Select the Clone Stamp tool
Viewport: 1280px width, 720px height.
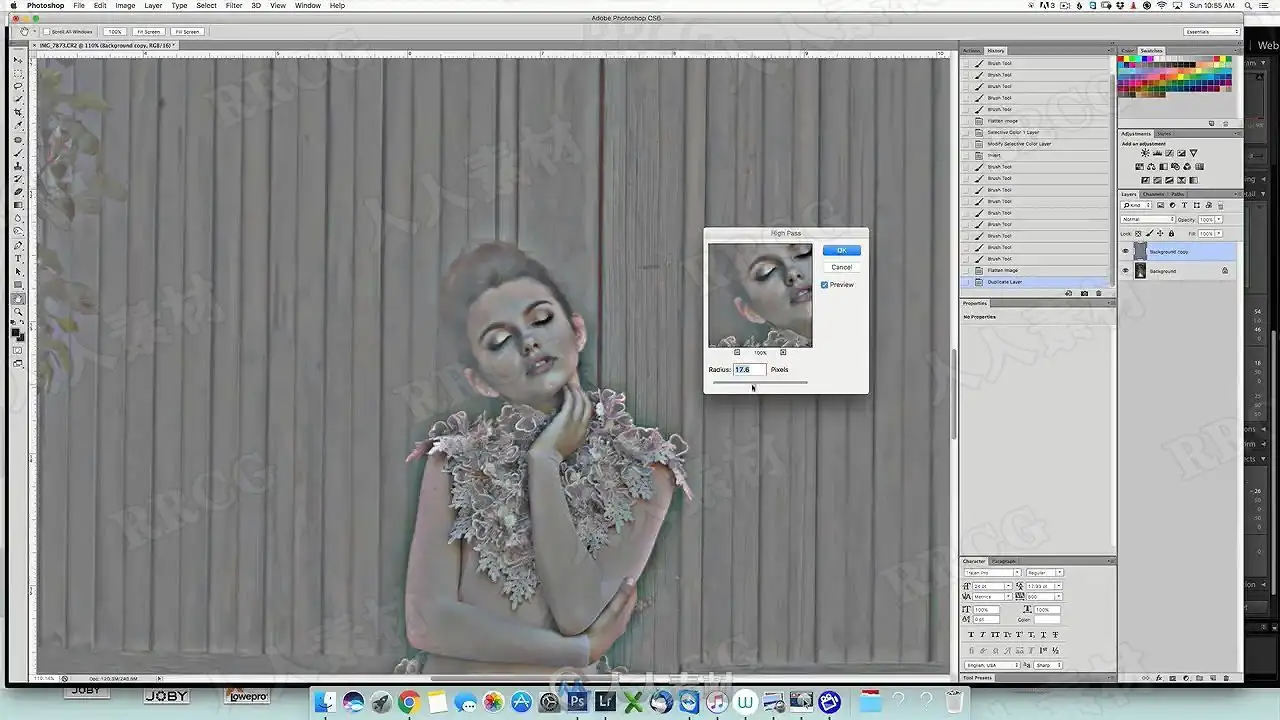click(18, 167)
